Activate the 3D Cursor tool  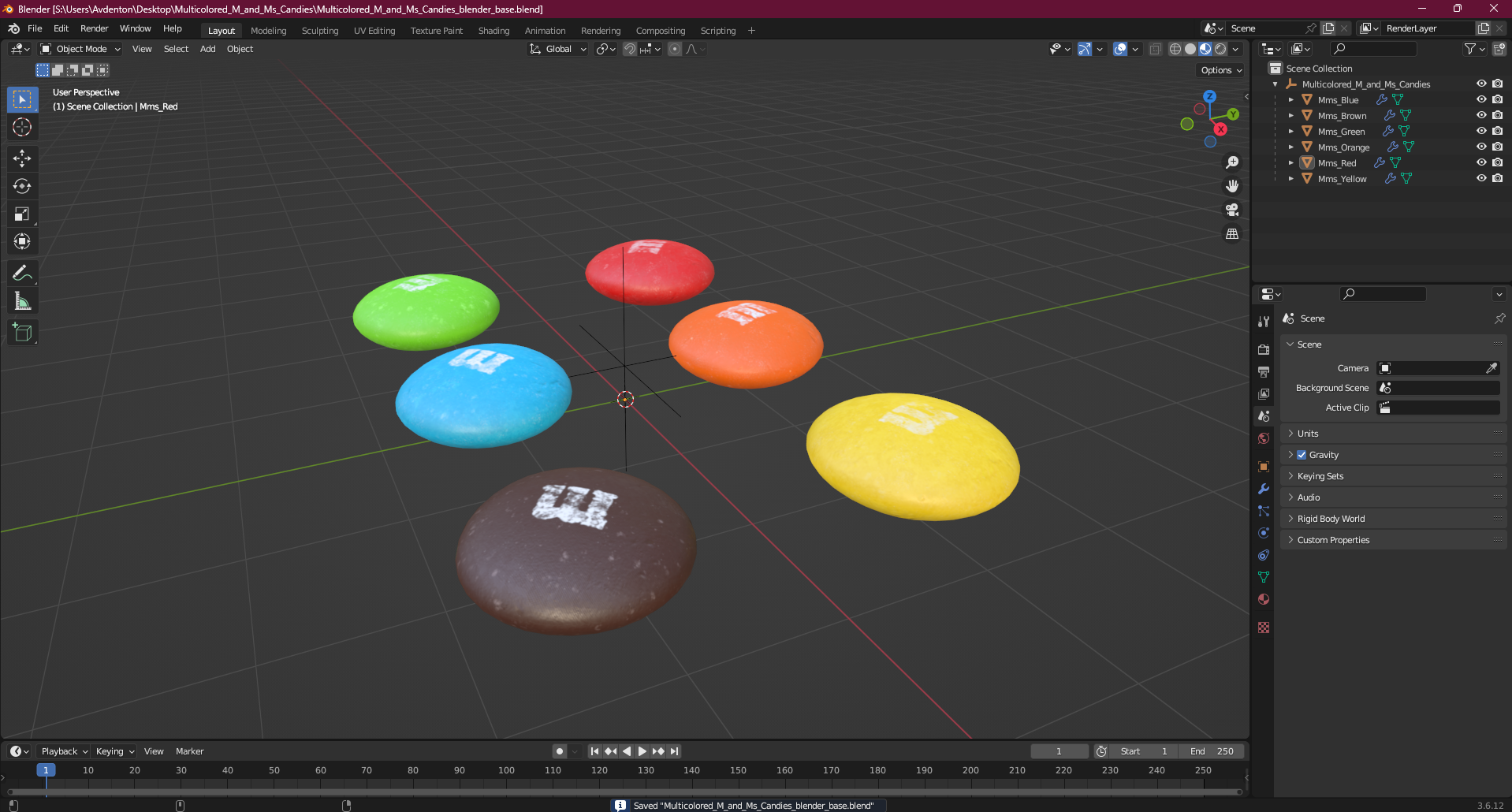pyautogui.click(x=22, y=127)
